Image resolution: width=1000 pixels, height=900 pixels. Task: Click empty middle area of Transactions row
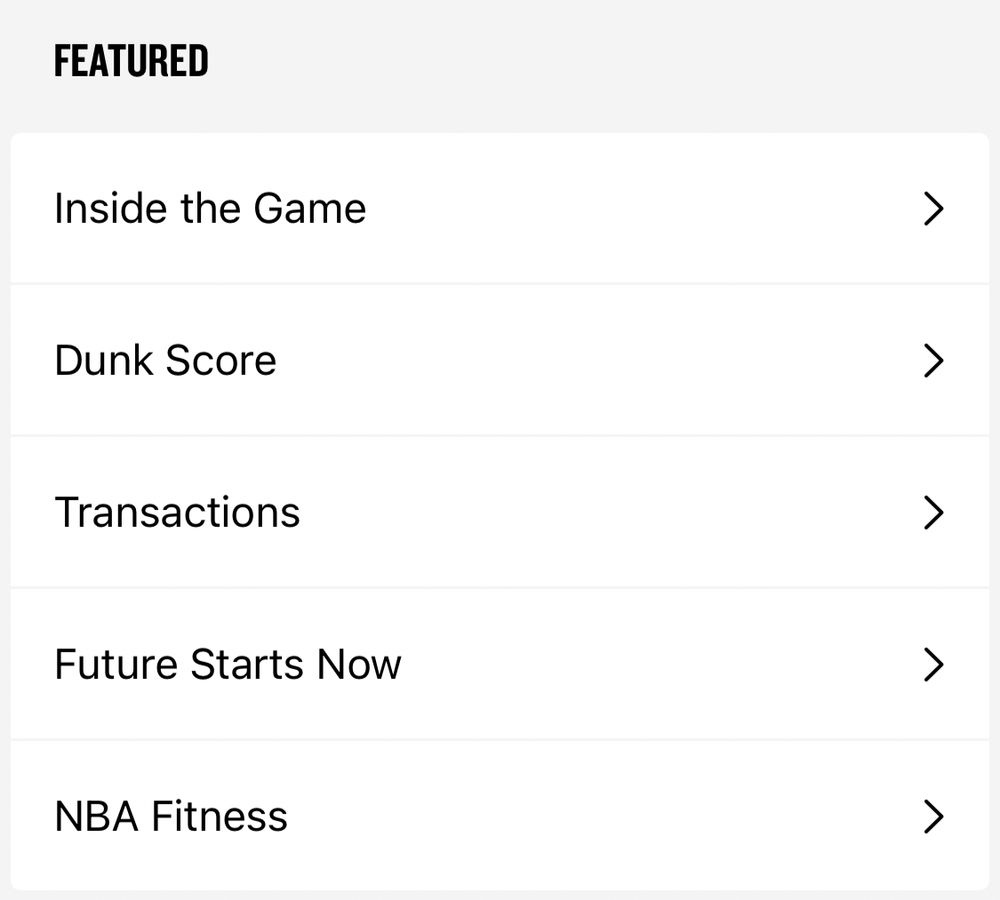pos(600,513)
